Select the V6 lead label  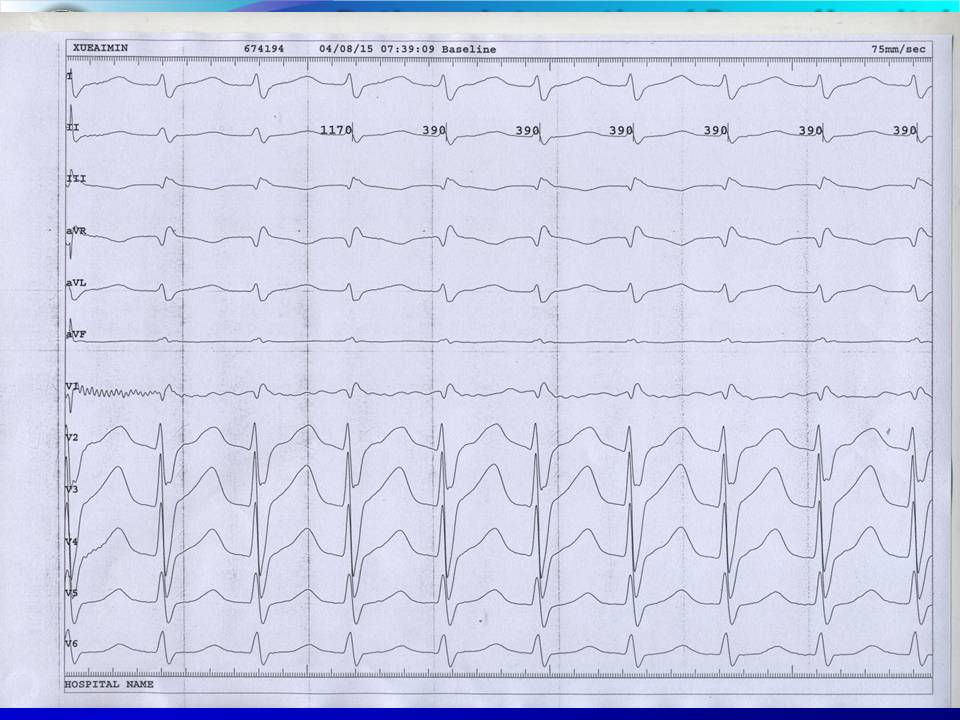click(x=72, y=643)
